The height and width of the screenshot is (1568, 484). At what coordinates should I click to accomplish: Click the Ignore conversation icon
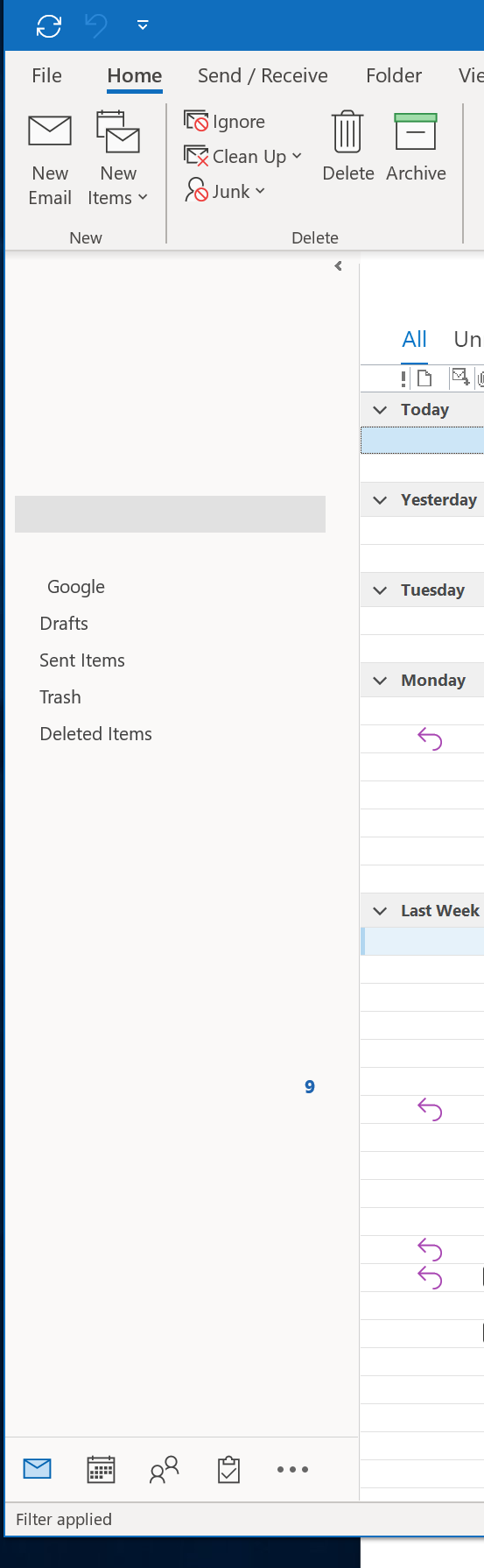[196, 121]
